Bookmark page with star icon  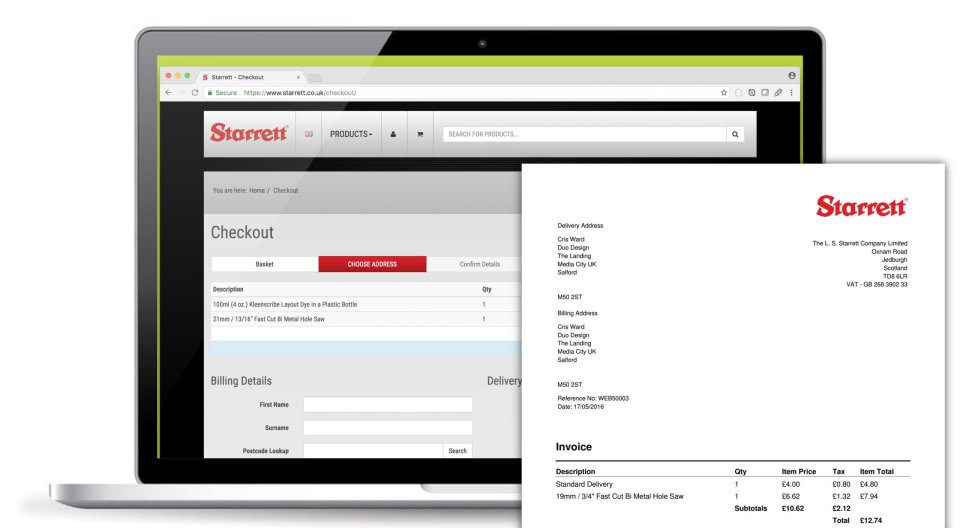click(x=724, y=93)
